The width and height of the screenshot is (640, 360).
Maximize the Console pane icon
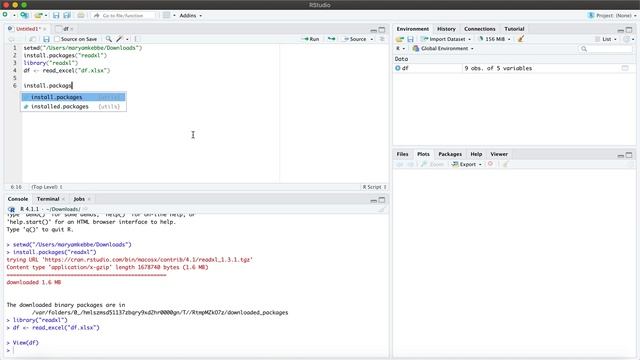[382, 200]
